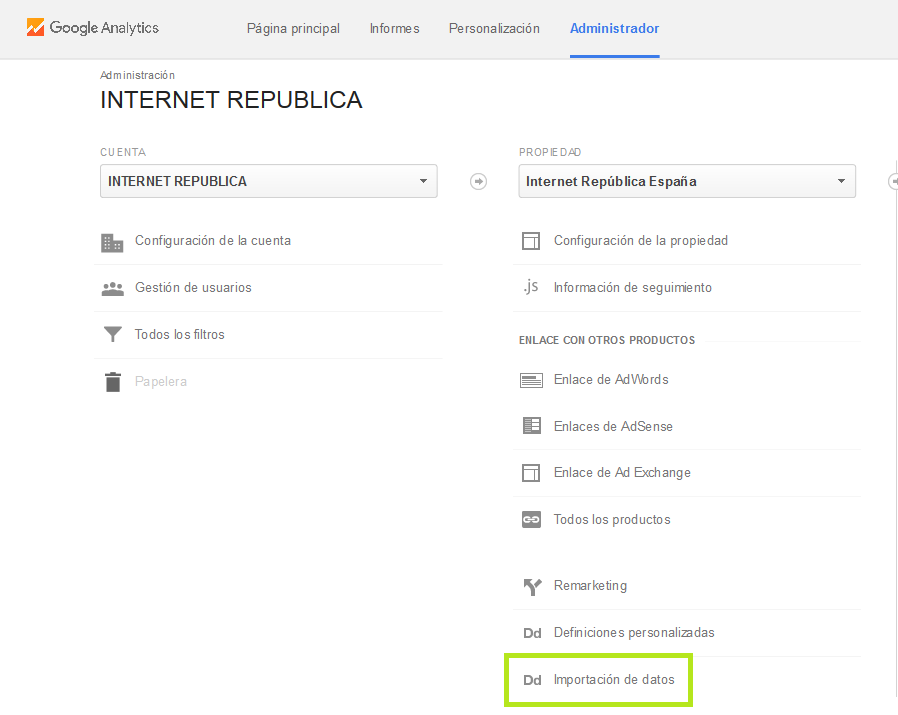Image resolution: width=898 pixels, height=715 pixels.
Task: Click the .js tracking information icon
Action: [531, 288]
